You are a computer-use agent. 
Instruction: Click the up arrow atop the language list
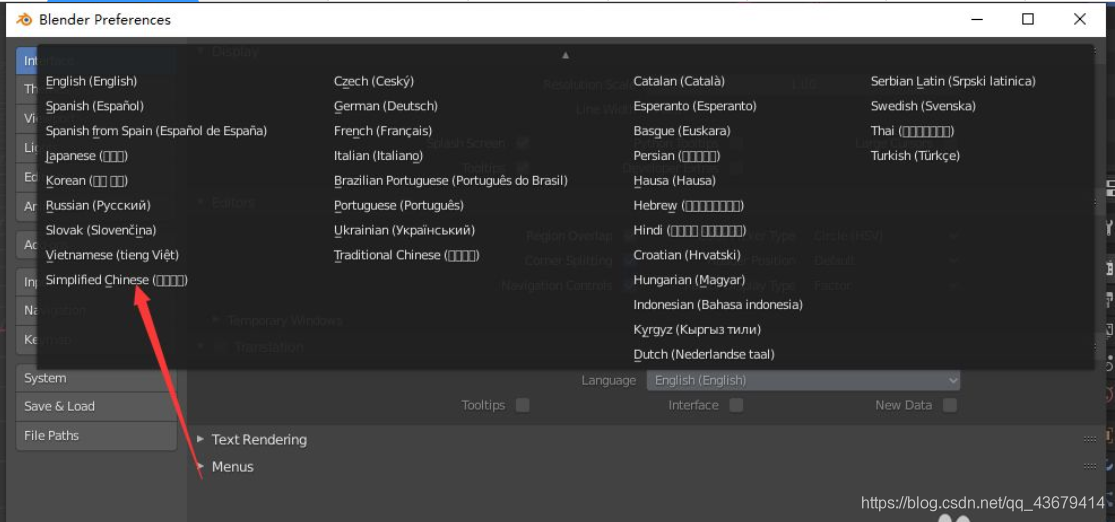565,55
